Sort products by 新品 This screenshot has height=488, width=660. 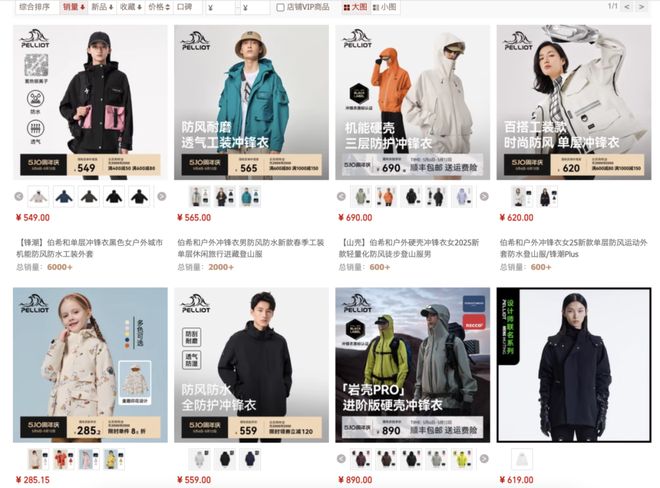point(102,7)
